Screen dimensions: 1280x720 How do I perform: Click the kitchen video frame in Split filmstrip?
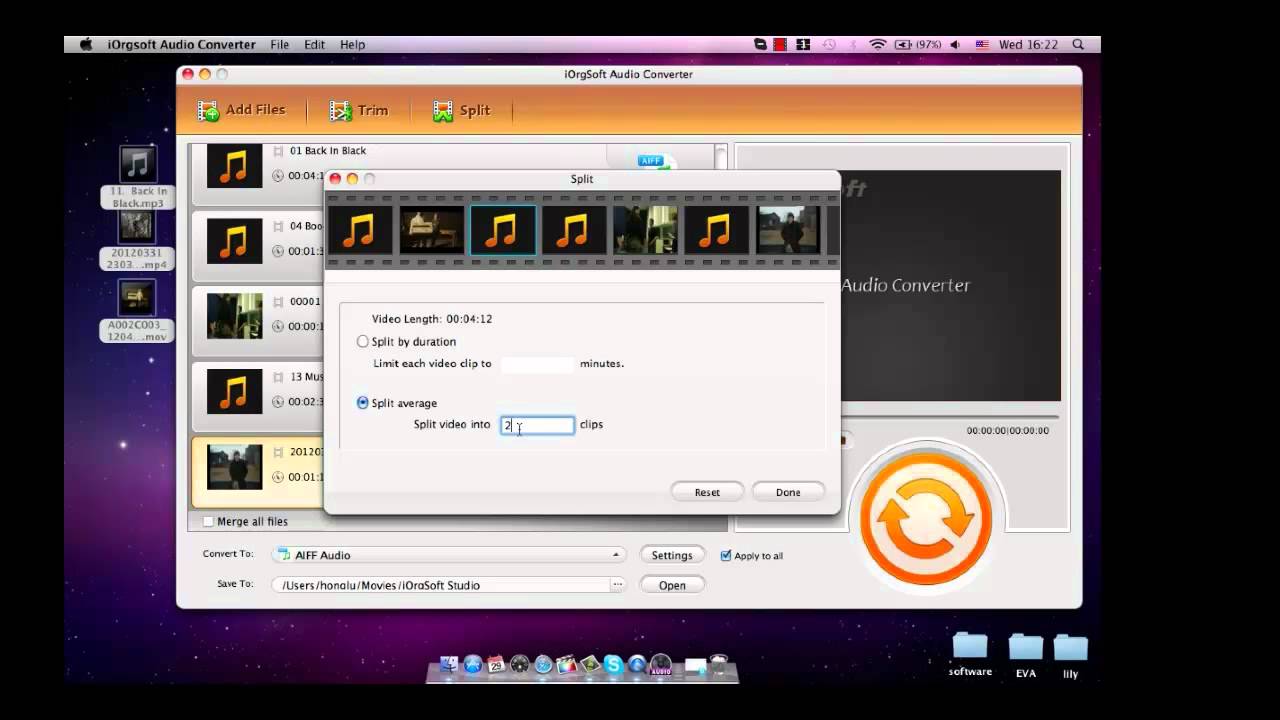coord(644,229)
